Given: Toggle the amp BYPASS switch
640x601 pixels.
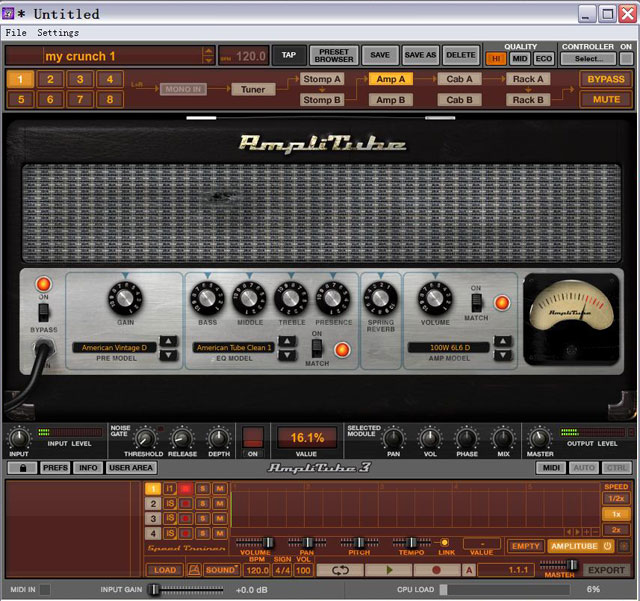Looking at the screenshot, I should tap(44, 313).
